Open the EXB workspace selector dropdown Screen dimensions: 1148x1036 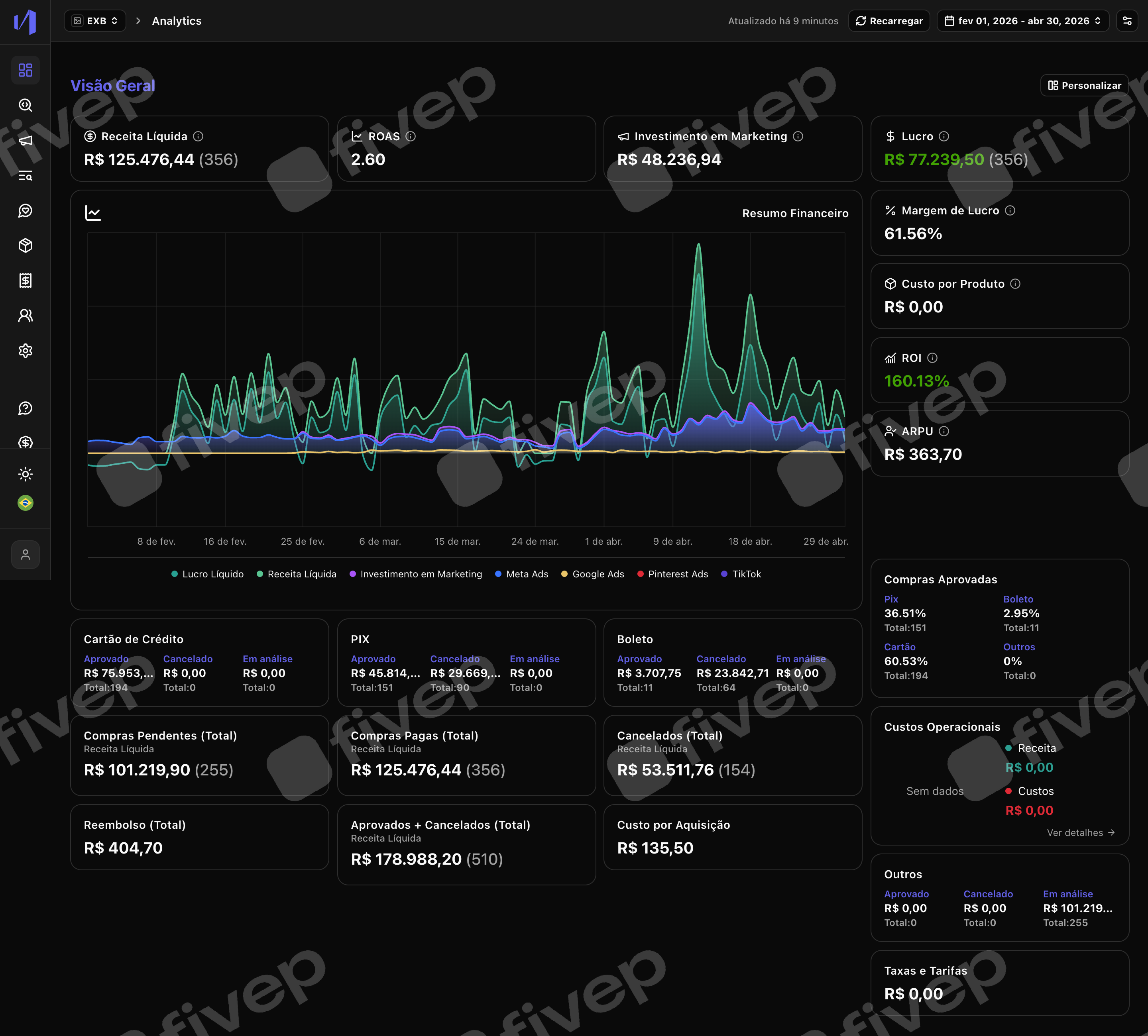click(95, 21)
